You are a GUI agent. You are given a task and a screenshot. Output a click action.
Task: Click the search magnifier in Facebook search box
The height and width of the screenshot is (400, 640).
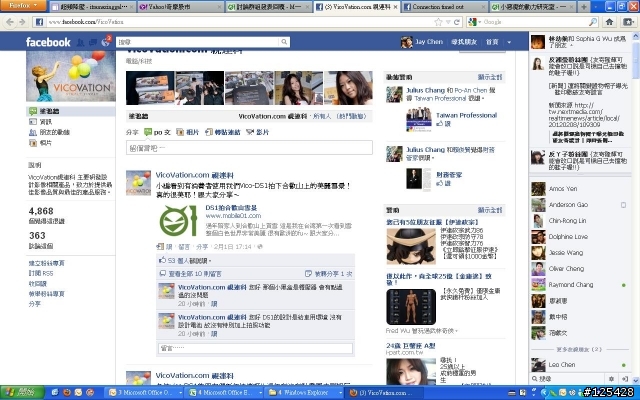point(284,42)
